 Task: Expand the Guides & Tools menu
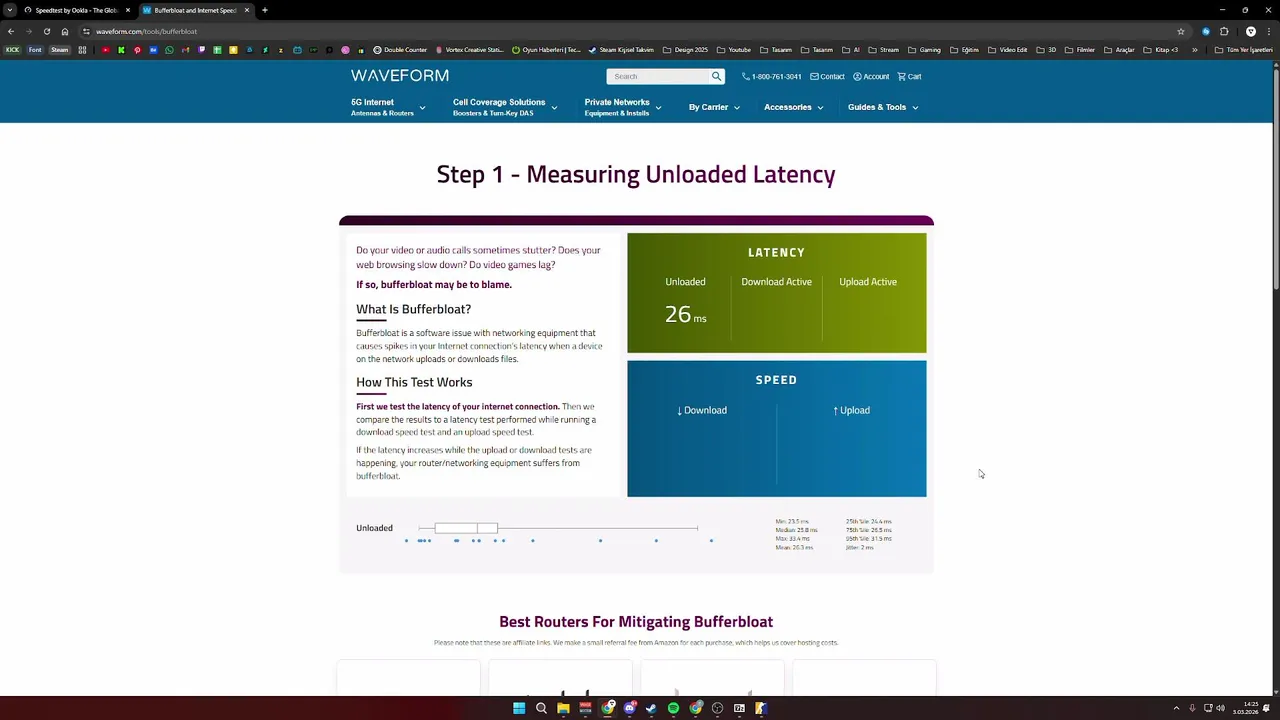(x=883, y=107)
